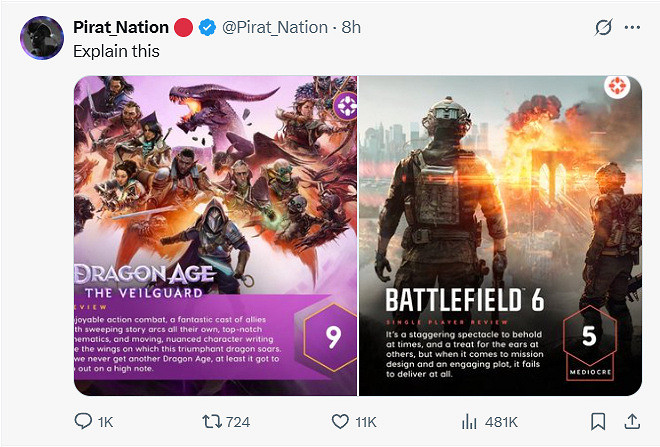Click the blue verified checkmark badge
660x447 pixels.
206,28
